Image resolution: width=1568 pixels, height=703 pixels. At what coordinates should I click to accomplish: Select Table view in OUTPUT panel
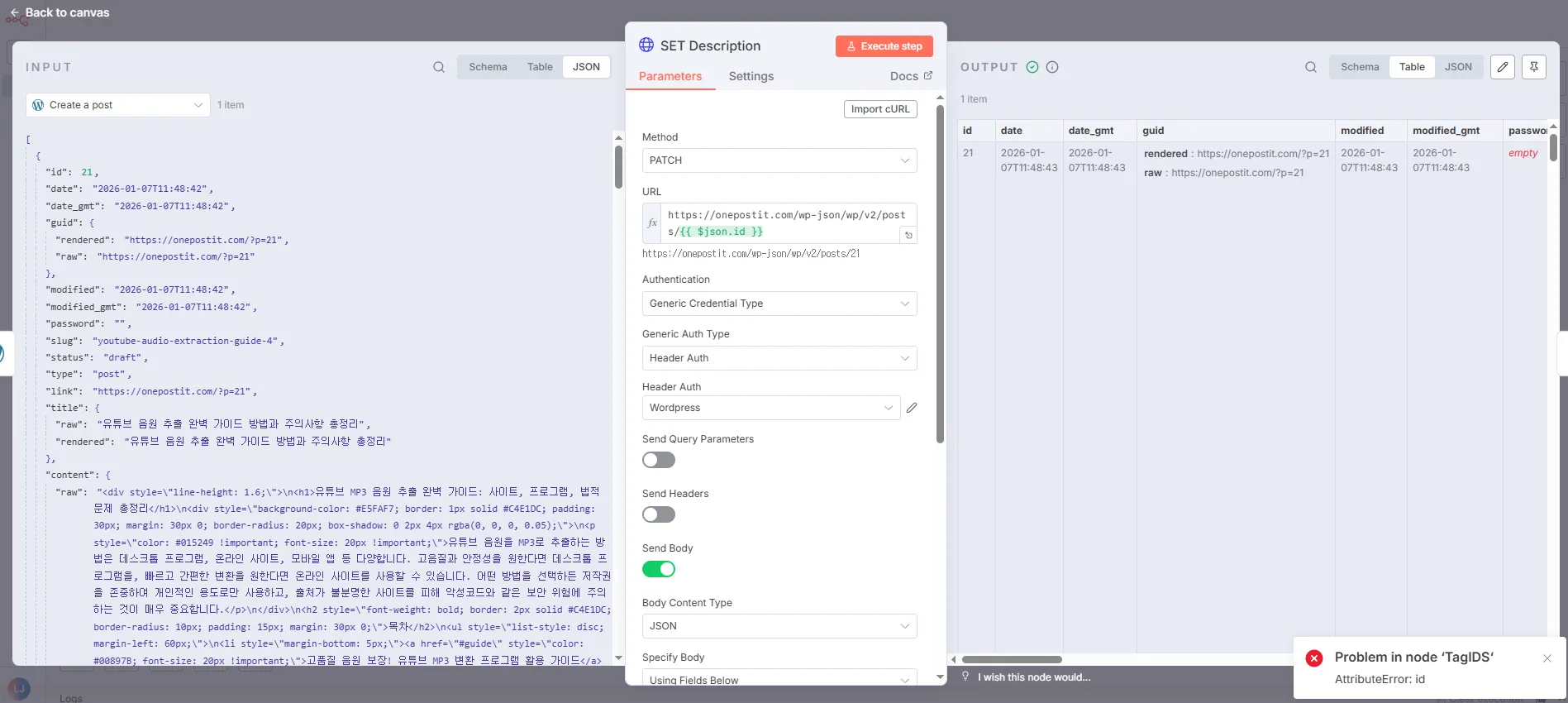[1412, 67]
